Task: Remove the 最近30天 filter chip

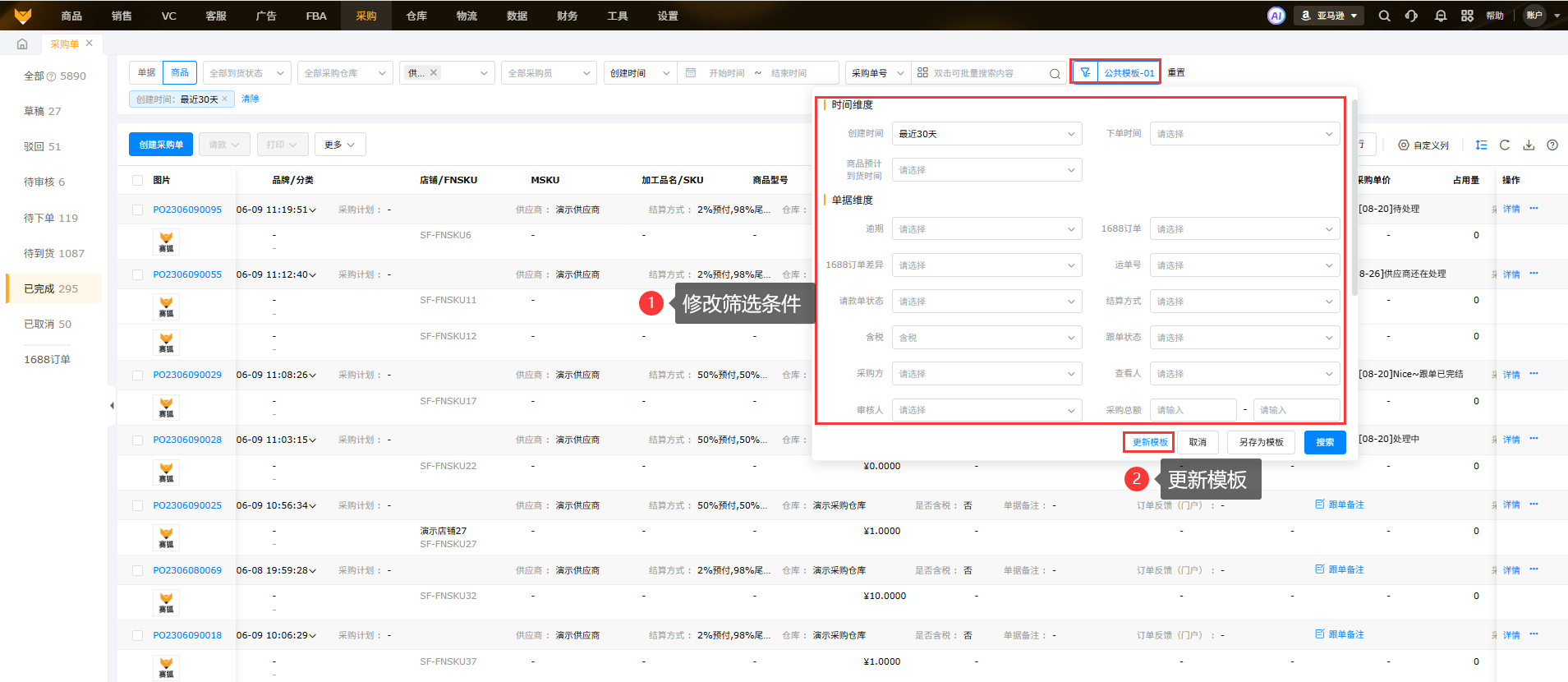Action: (224, 99)
